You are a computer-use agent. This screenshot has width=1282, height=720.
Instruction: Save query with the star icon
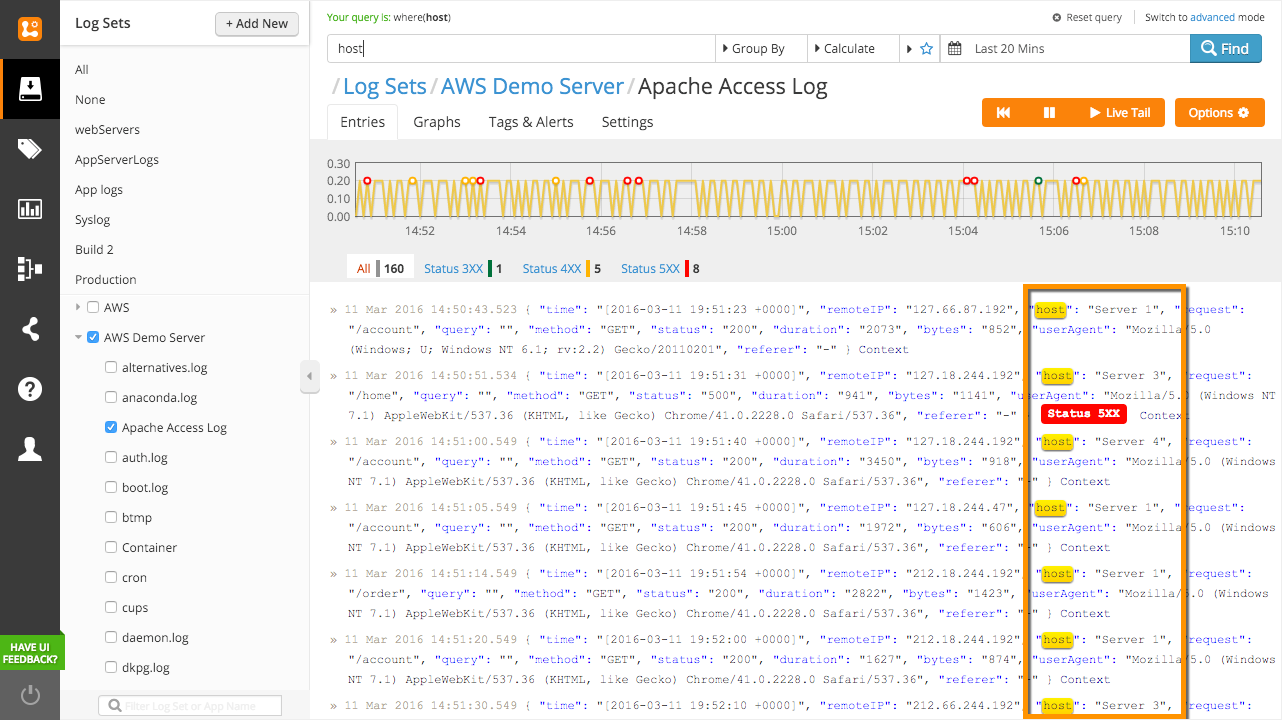click(926, 48)
